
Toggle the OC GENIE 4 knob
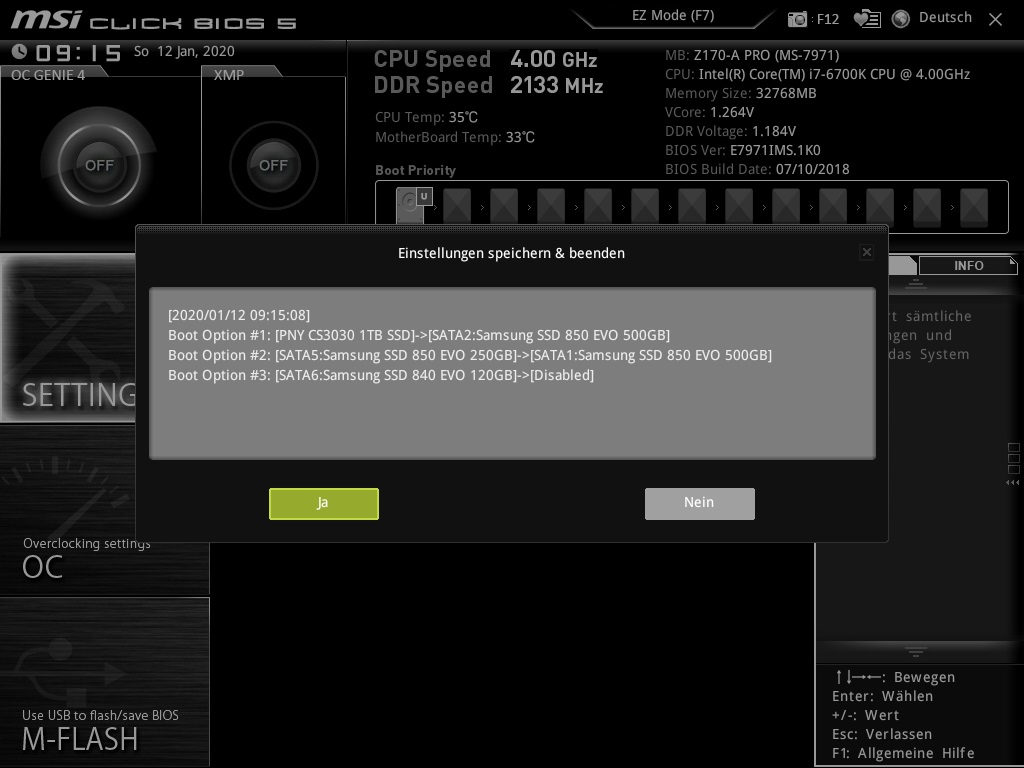coord(99,165)
